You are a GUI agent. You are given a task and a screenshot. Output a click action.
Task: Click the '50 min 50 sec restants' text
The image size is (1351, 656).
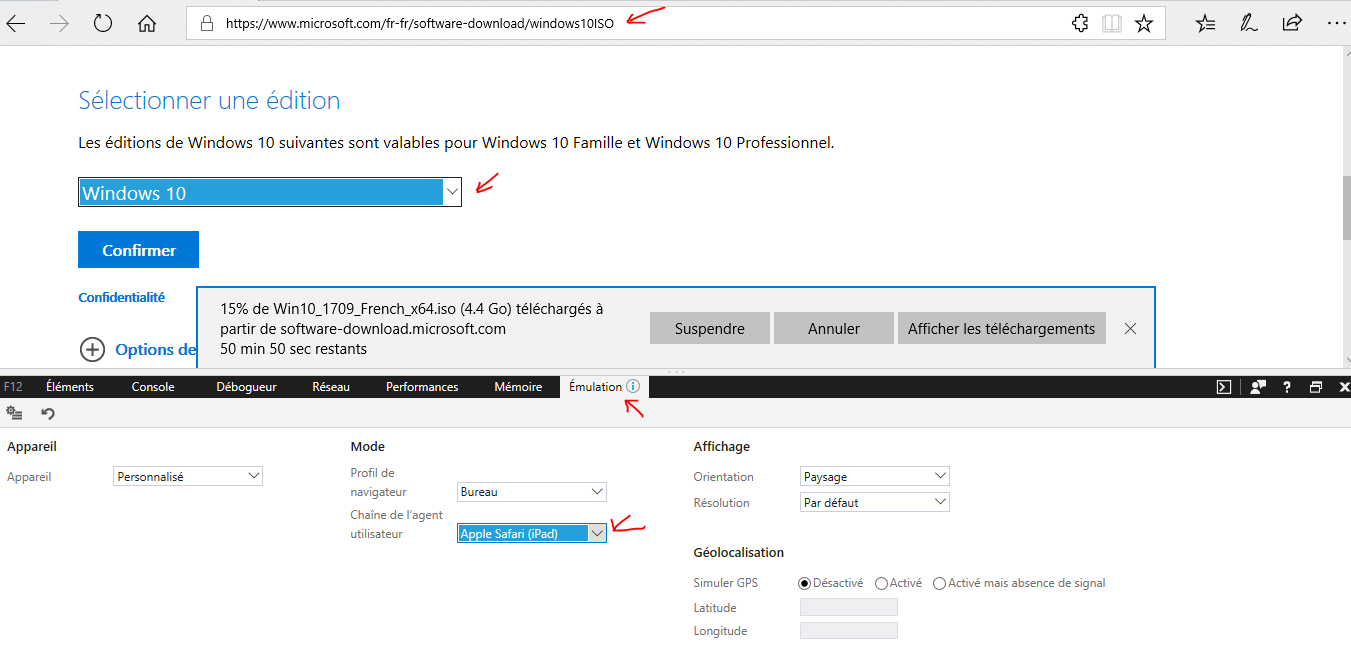293,349
